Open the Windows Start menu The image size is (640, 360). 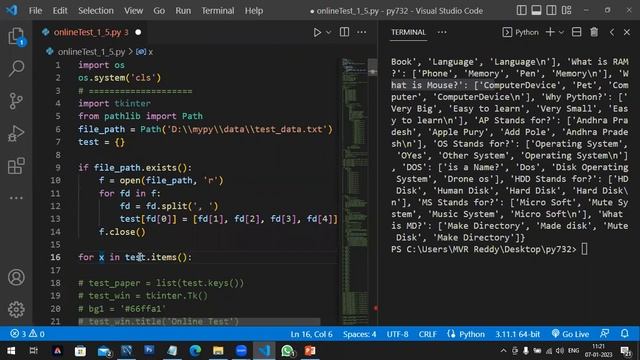point(11,351)
